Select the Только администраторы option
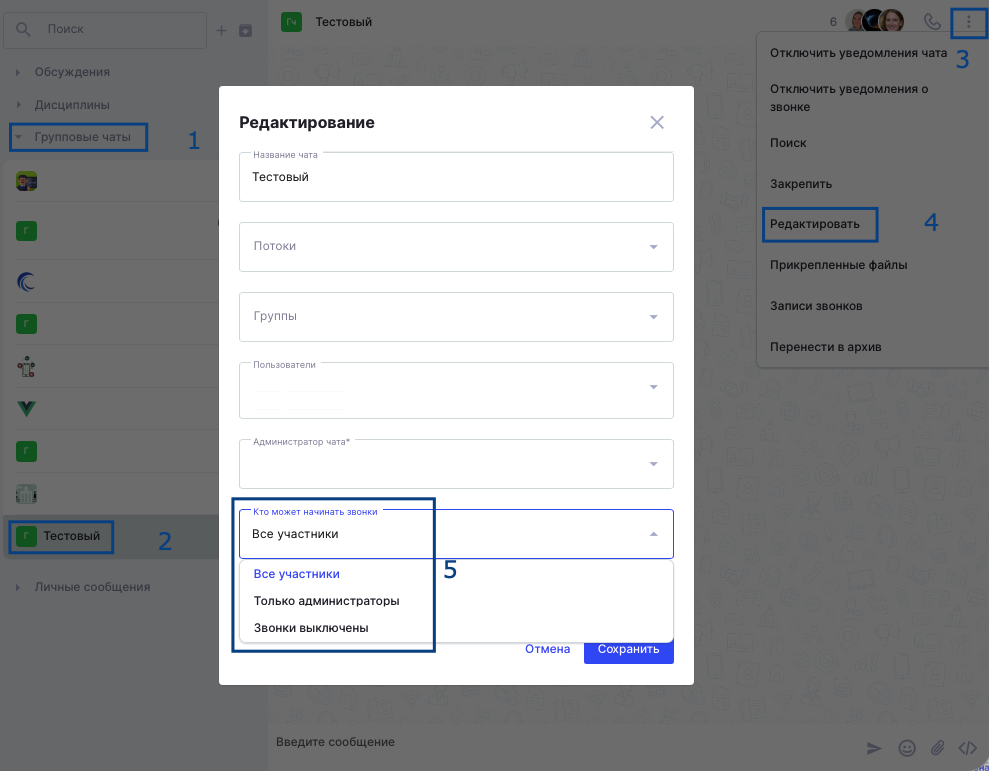 [x=326, y=601]
